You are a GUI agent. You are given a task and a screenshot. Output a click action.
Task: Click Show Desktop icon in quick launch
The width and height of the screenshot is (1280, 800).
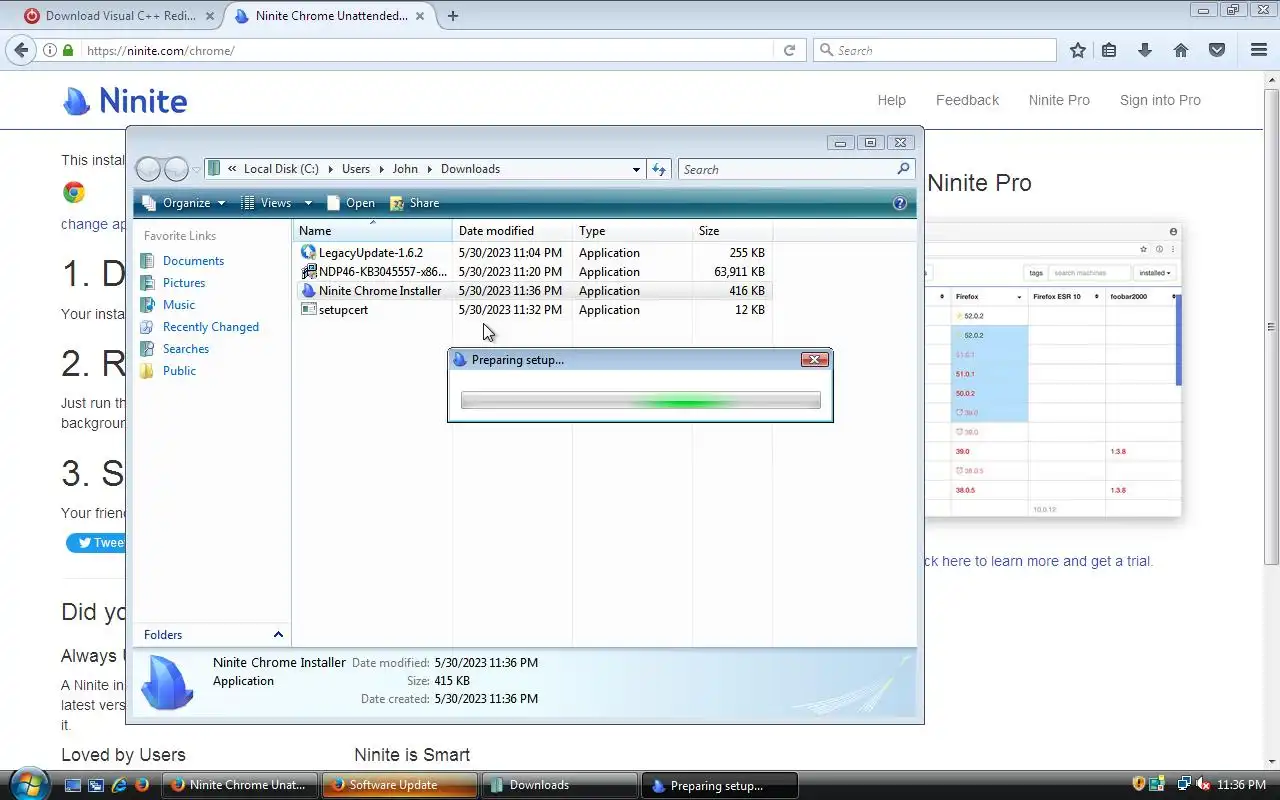tap(73, 785)
